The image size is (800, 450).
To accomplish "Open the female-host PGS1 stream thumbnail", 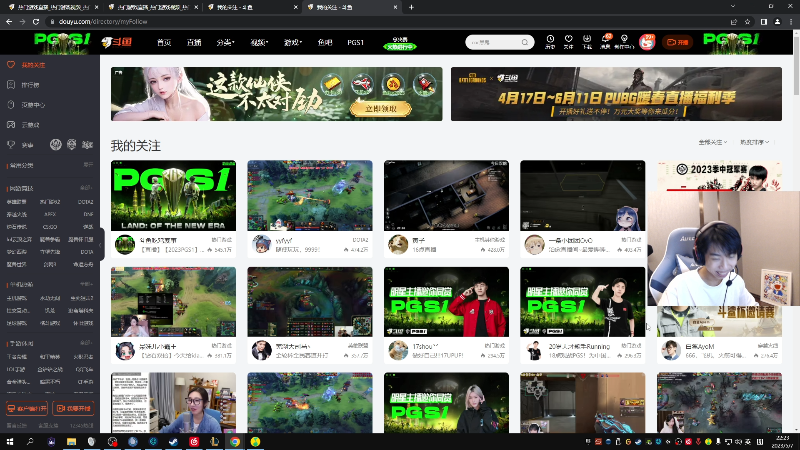I will point(446,403).
